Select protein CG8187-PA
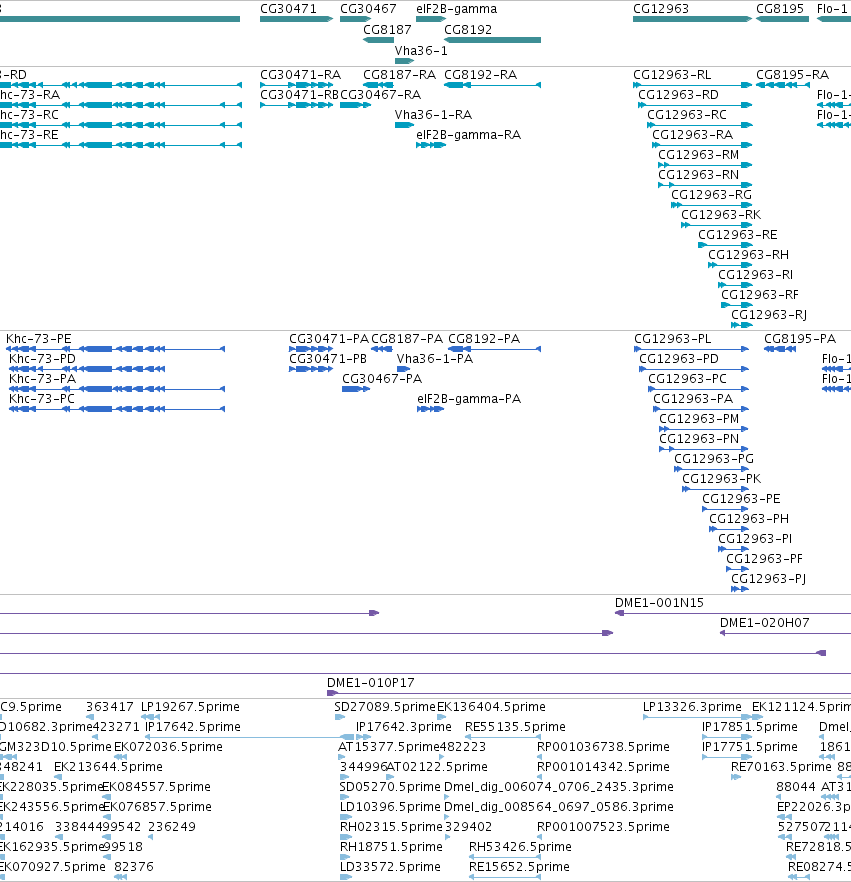Image resolution: width=851 pixels, height=882 pixels. [382, 349]
